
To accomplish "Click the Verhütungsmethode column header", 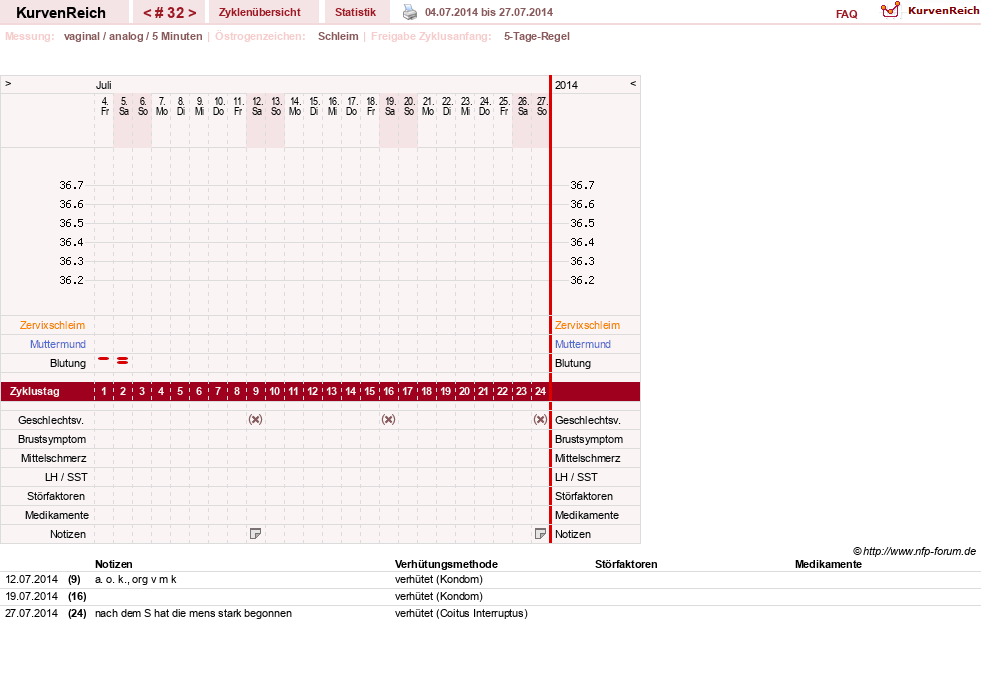I will (x=446, y=564).
